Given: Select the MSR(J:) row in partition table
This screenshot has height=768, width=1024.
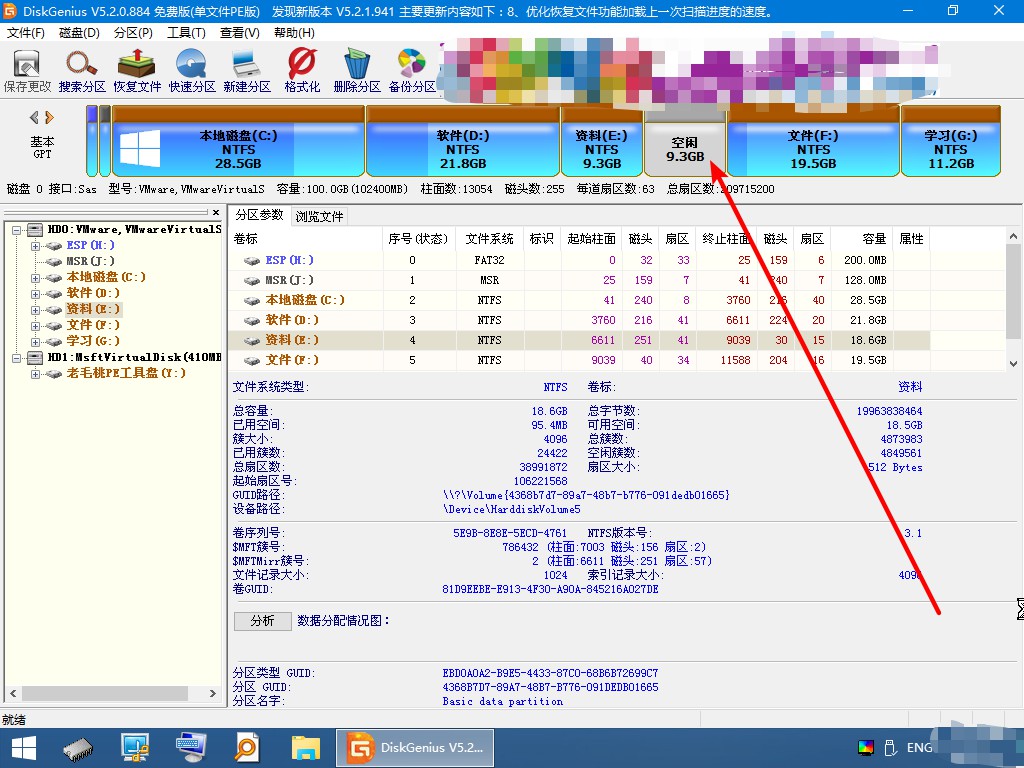Looking at the screenshot, I should coord(579,280).
